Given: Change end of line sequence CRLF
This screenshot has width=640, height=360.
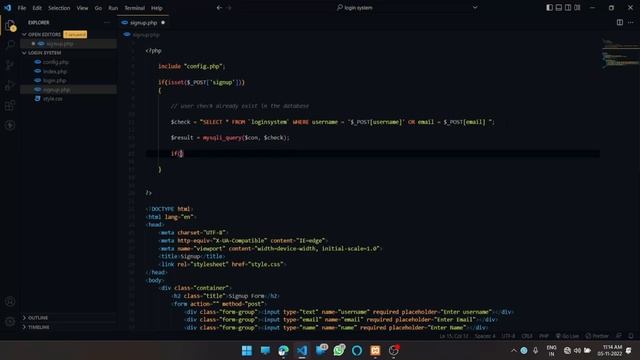Looking at the screenshot, I should [x=527, y=336].
